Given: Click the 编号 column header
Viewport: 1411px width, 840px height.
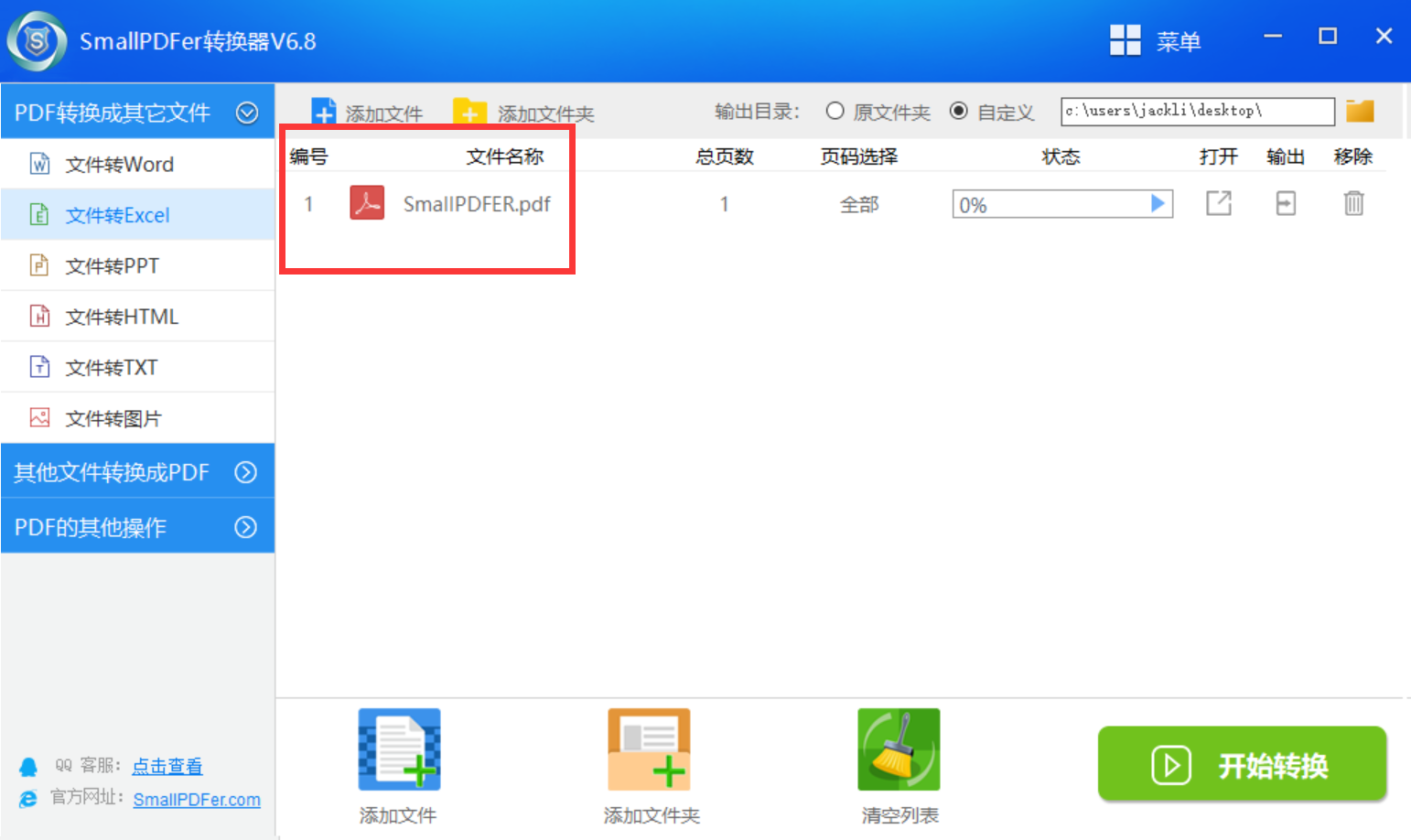Looking at the screenshot, I should click(308, 156).
